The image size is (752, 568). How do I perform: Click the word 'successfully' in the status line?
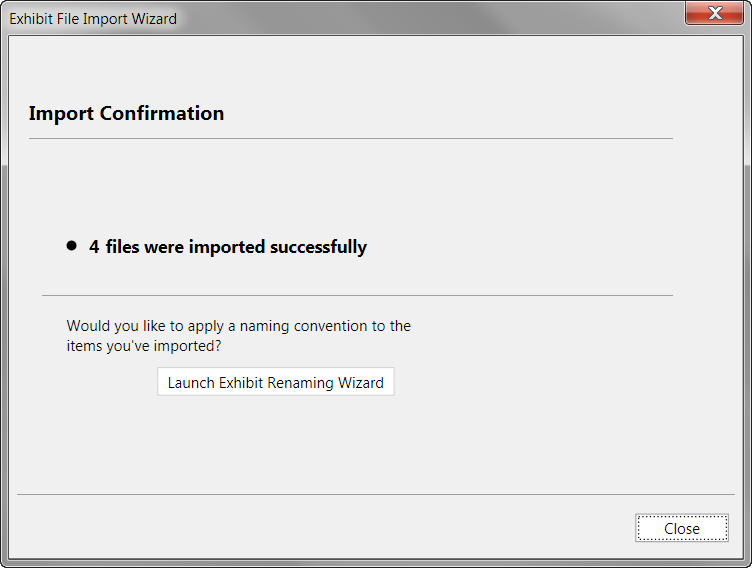318,248
